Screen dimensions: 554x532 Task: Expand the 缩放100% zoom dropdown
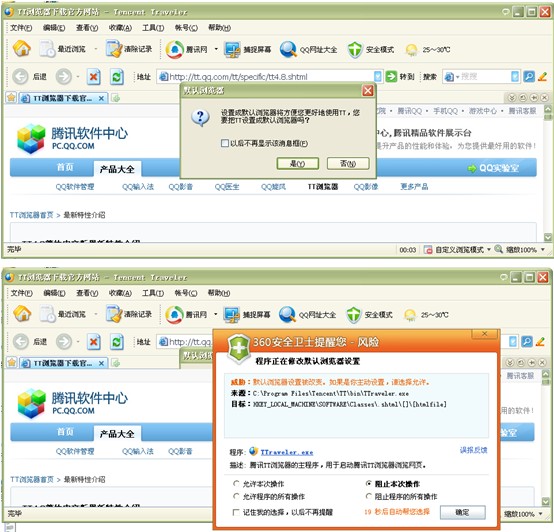click(x=543, y=250)
